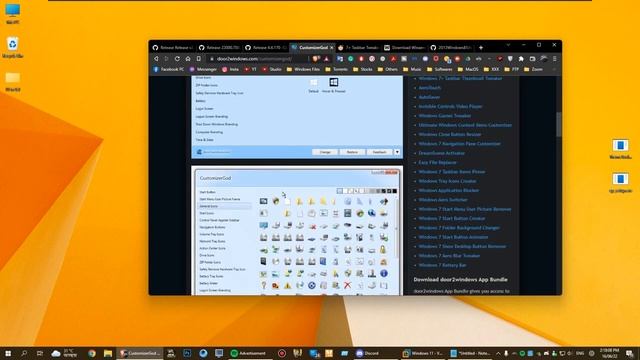Open the Windows 11 taskbar window

422,353
